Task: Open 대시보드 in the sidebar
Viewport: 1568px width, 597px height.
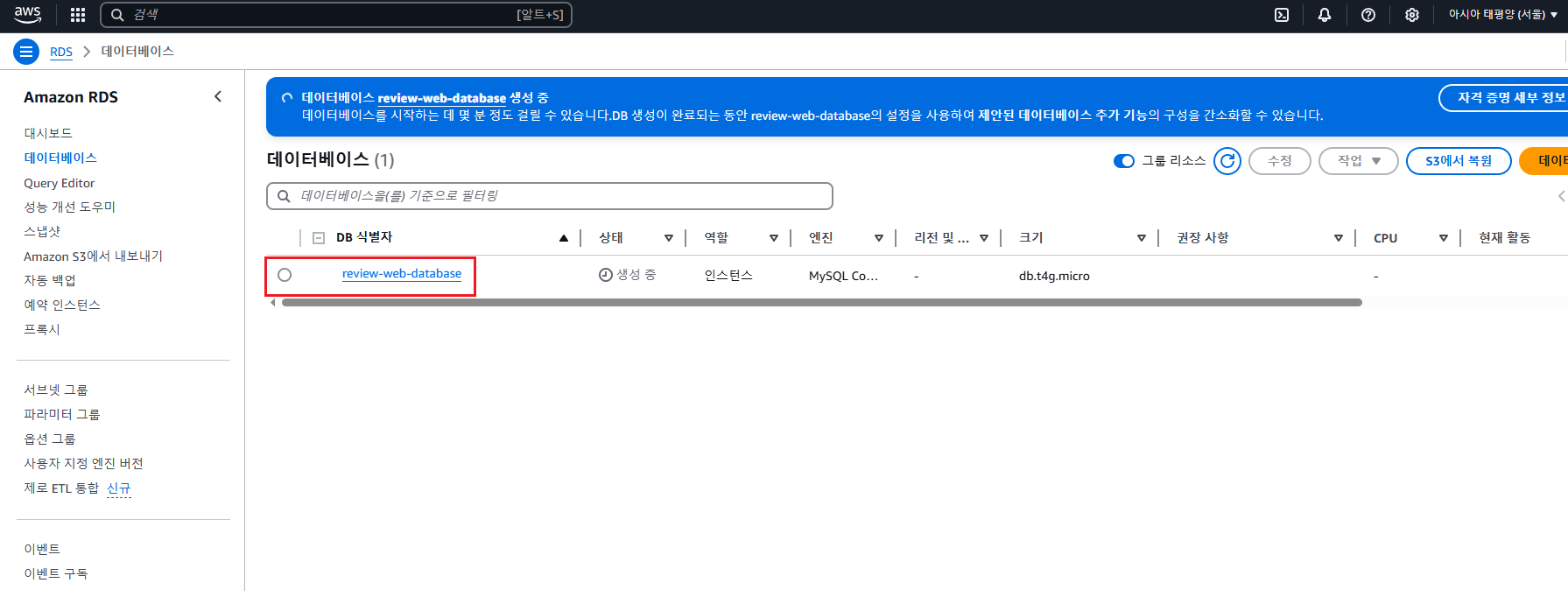Action: (48, 133)
